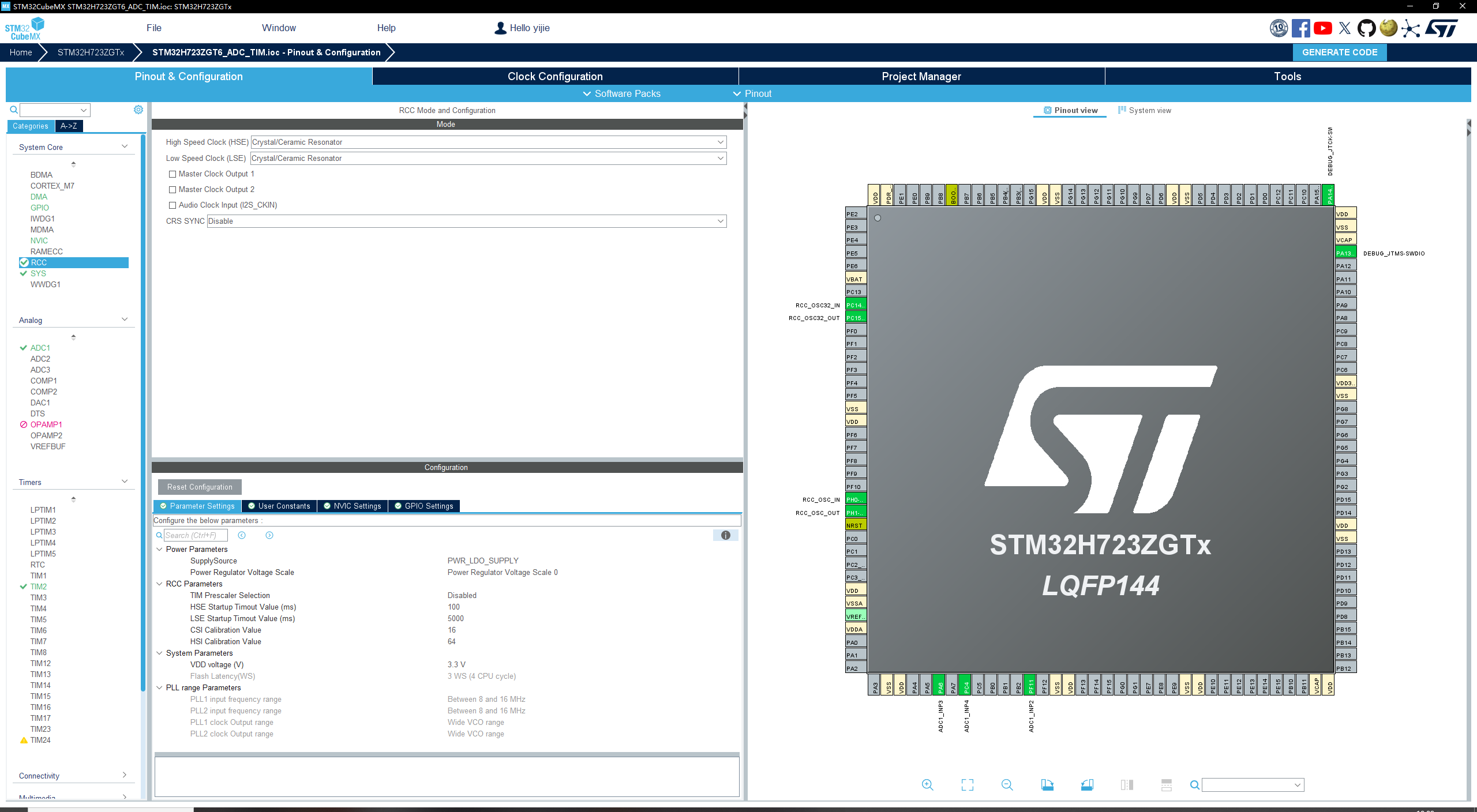Click the ST logo in the header
This screenshot has width=1477, height=812.
[x=1441, y=28]
